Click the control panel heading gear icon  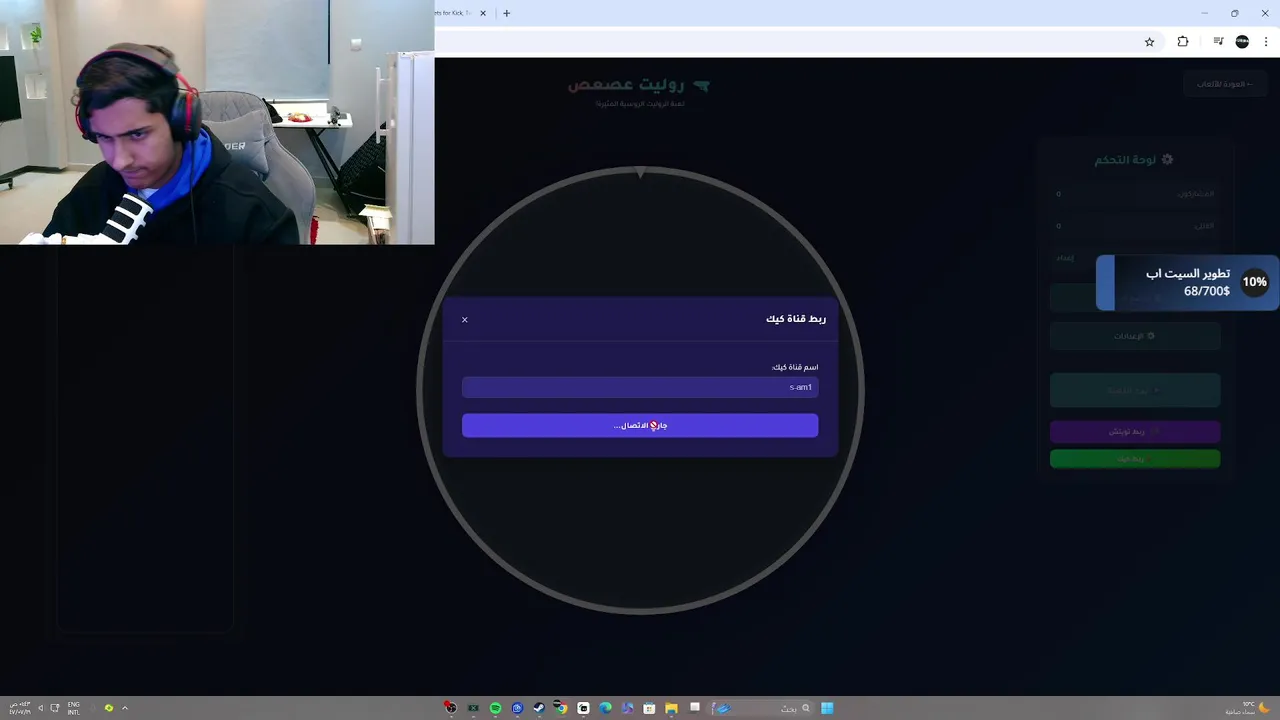pos(1166,159)
